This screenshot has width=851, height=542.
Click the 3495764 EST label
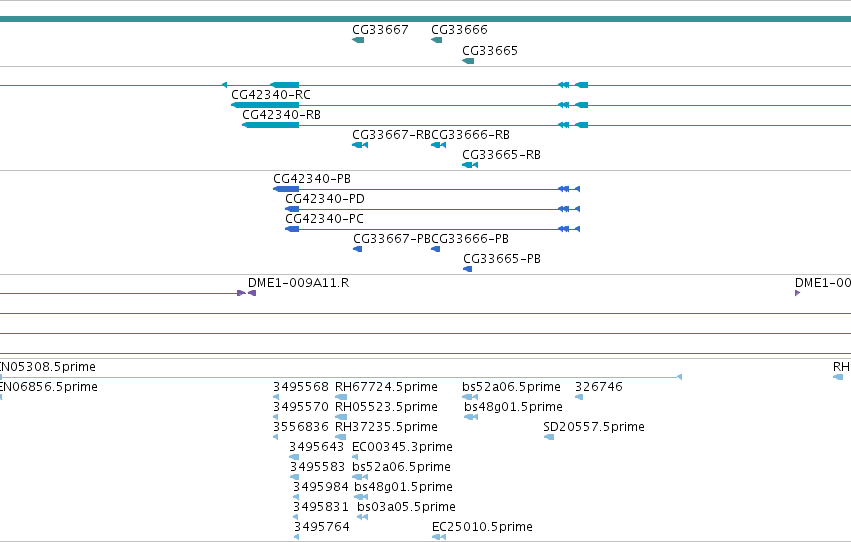(x=322, y=527)
